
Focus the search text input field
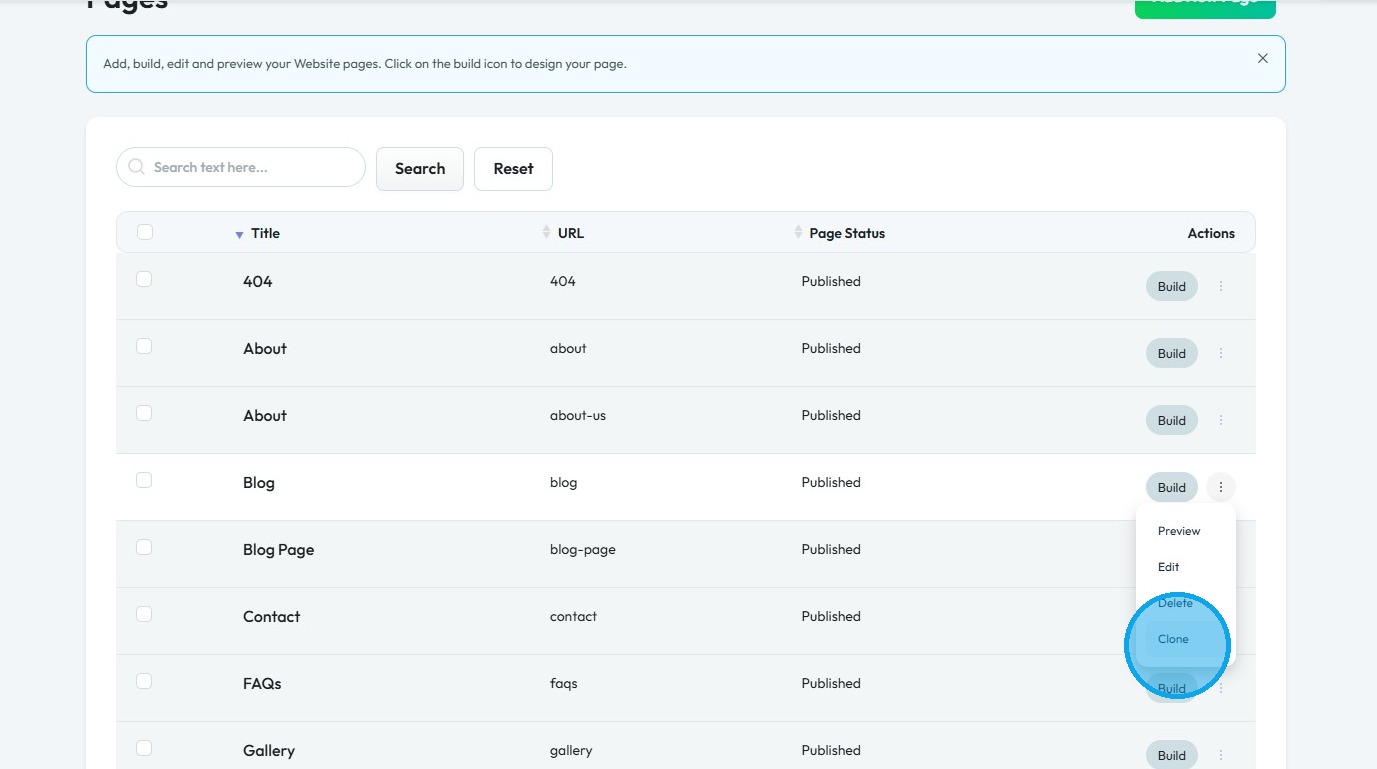coord(255,168)
